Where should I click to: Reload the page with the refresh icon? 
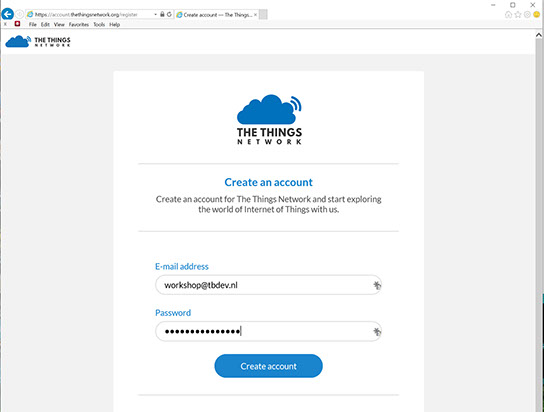coord(169,15)
